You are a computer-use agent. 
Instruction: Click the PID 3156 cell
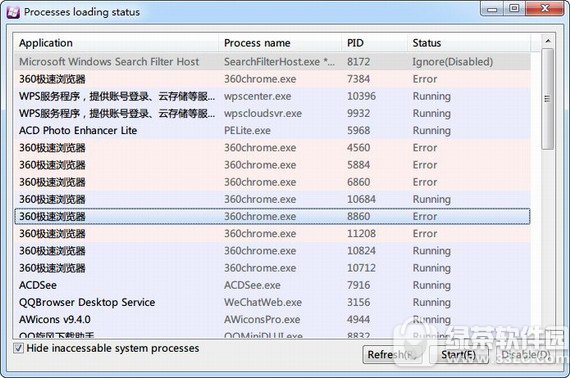point(358,302)
